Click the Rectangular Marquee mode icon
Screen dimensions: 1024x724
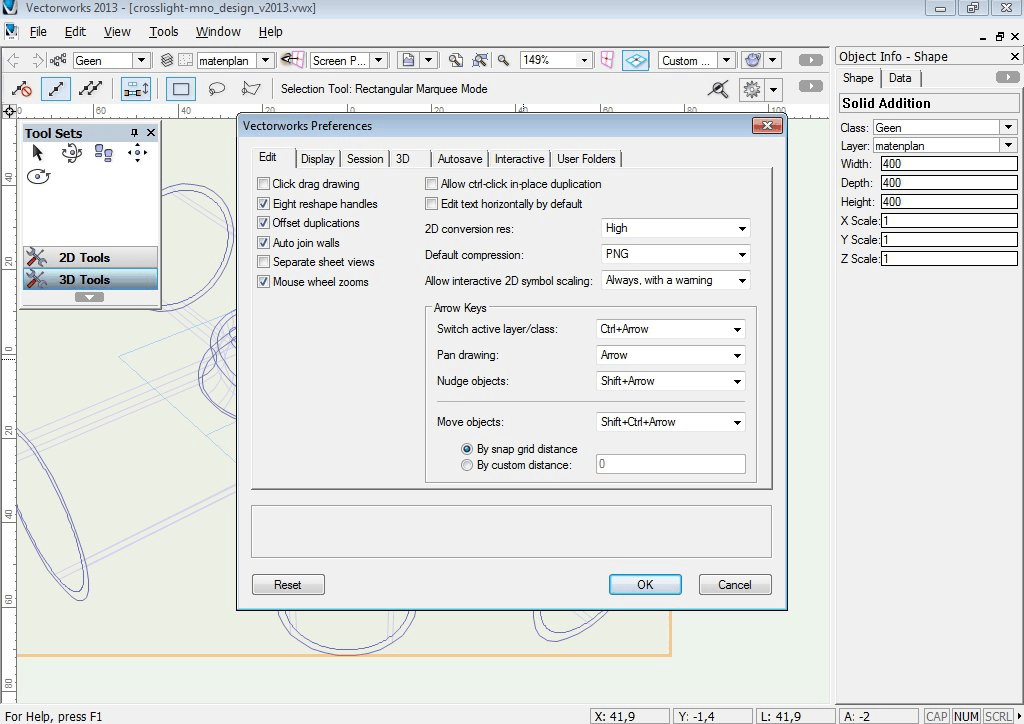(181, 89)
